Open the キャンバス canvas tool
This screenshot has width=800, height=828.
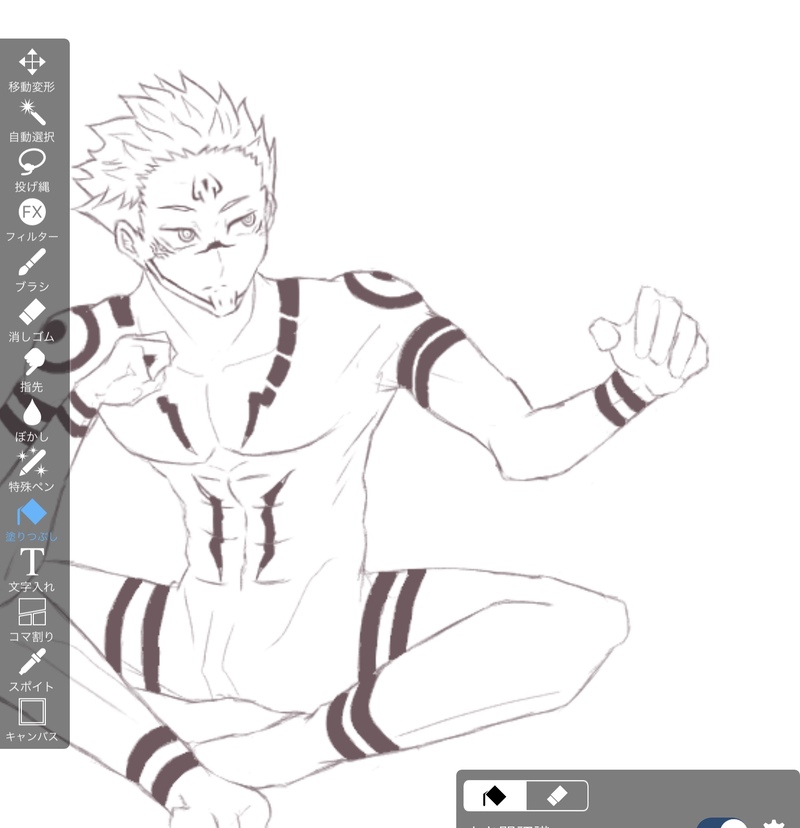(x=32, y=720)
